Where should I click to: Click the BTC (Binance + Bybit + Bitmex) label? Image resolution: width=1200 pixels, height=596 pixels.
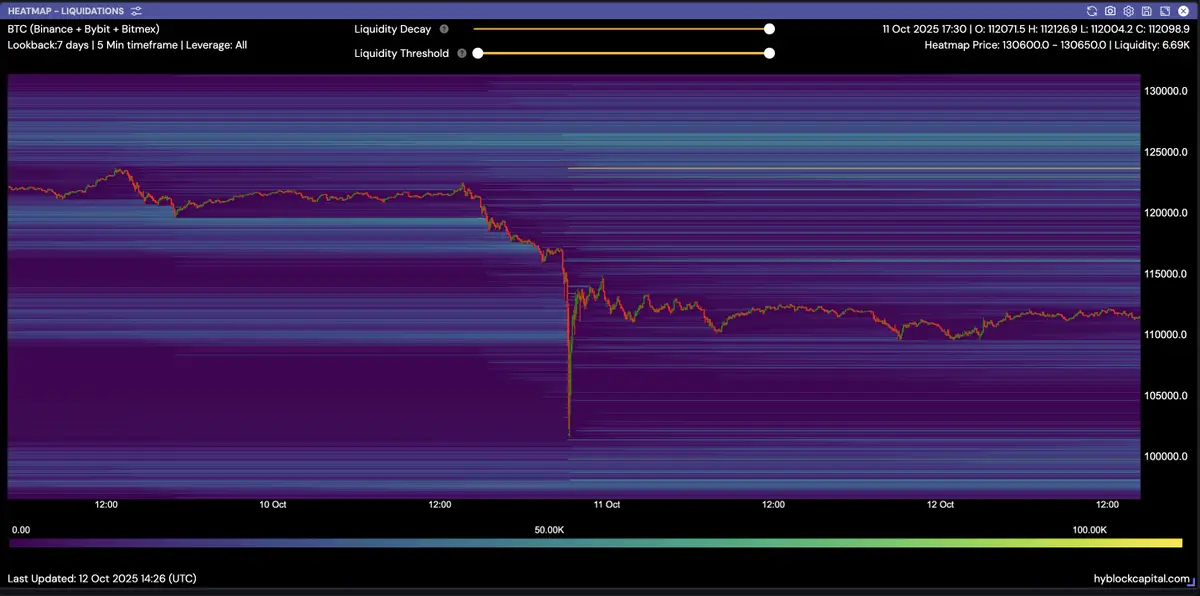pos(83,29)
